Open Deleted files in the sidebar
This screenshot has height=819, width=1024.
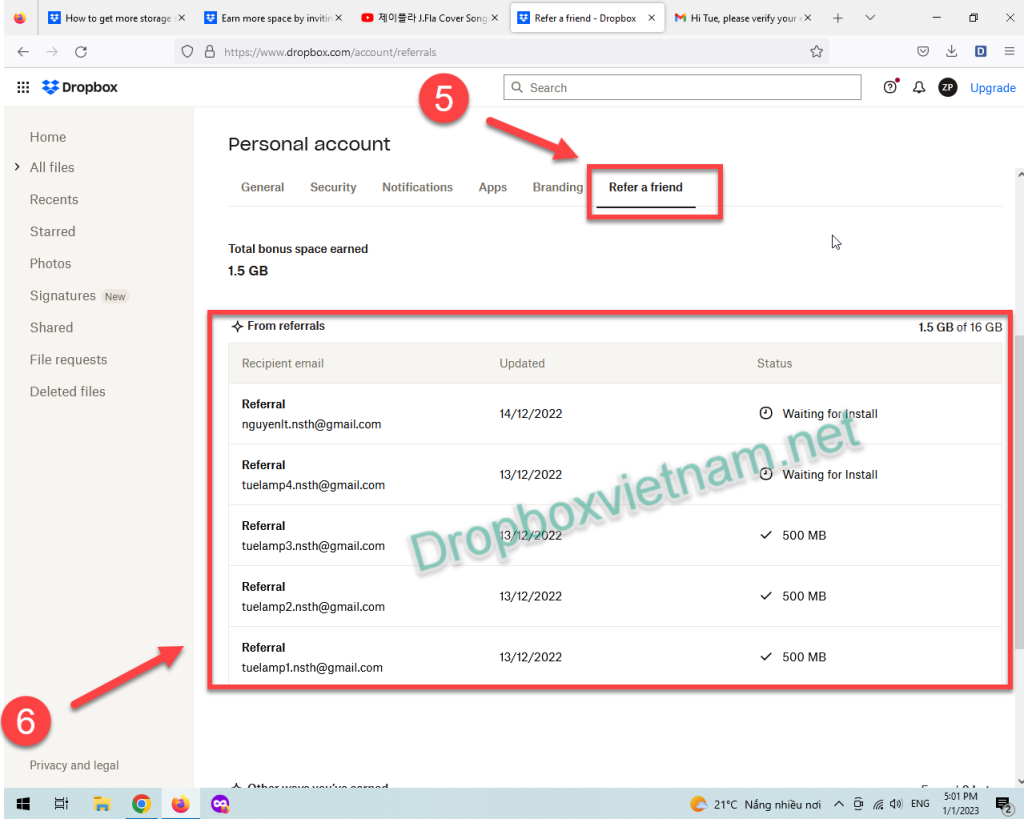pyautogui.click(x=67, y=392)
